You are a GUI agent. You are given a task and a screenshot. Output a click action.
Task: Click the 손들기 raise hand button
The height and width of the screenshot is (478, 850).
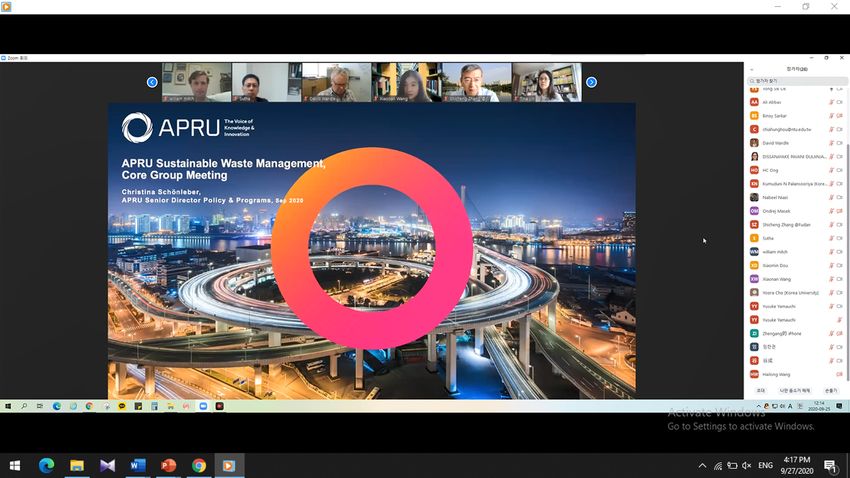coord(830,391)
